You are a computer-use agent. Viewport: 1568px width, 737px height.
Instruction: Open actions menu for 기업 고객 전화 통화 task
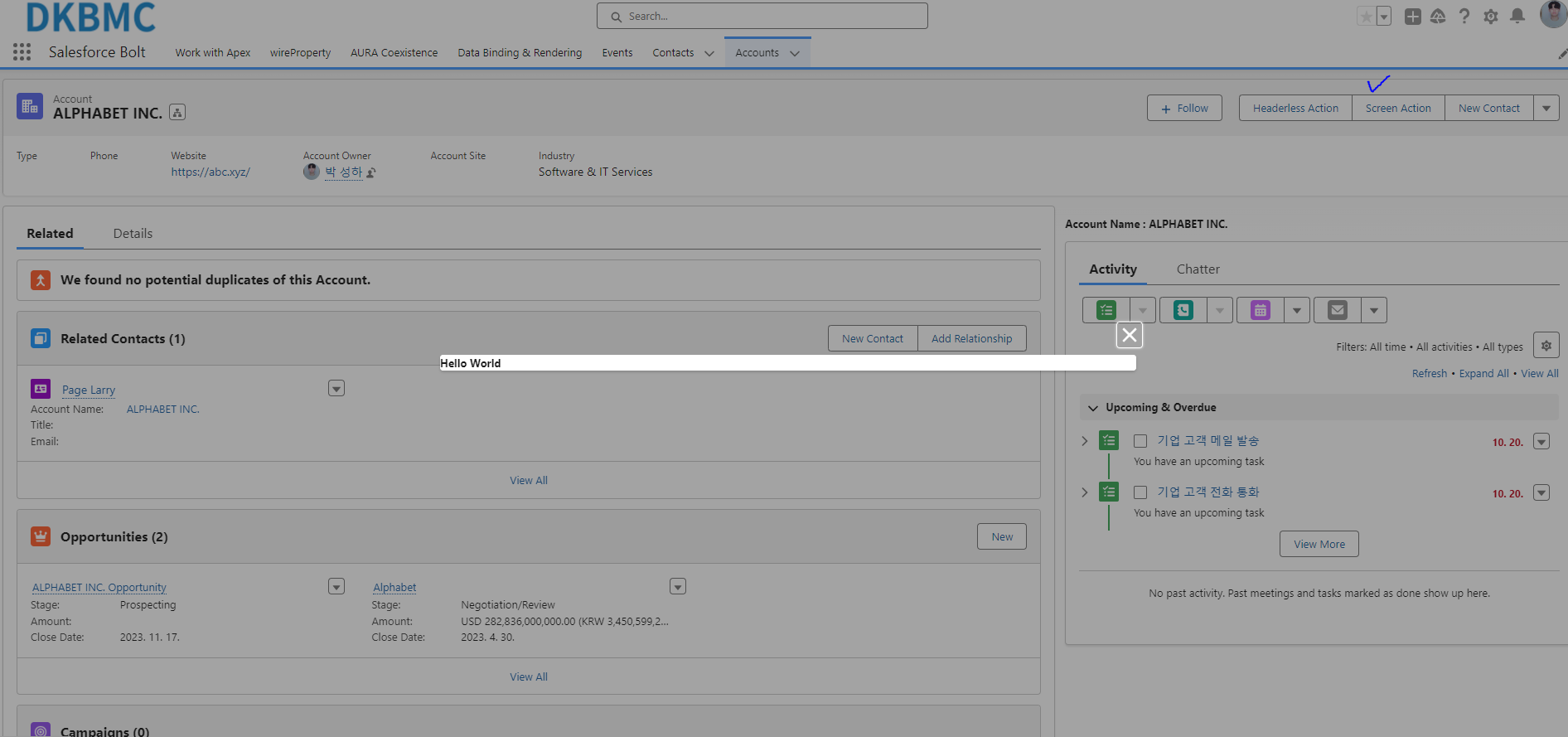[1541, 492]
